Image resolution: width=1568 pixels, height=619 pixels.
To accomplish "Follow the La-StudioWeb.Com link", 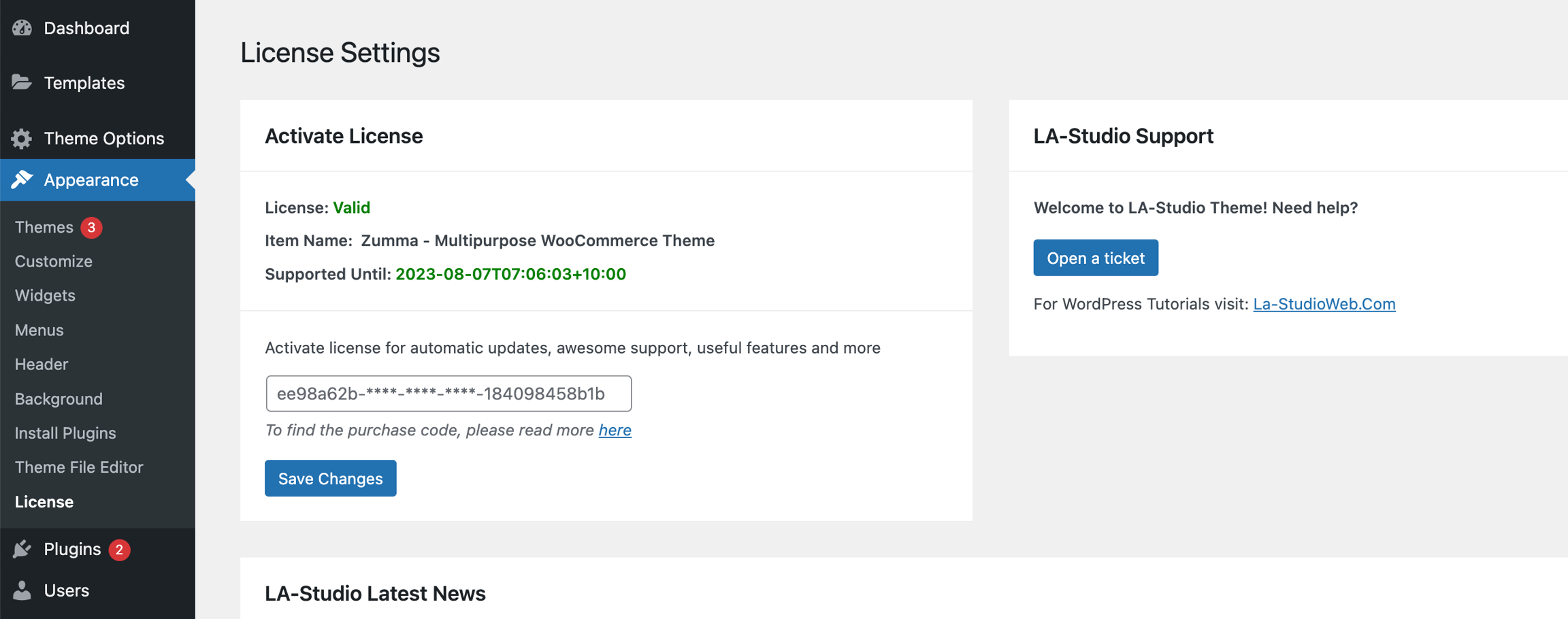I will click(x=1324, y=304).
